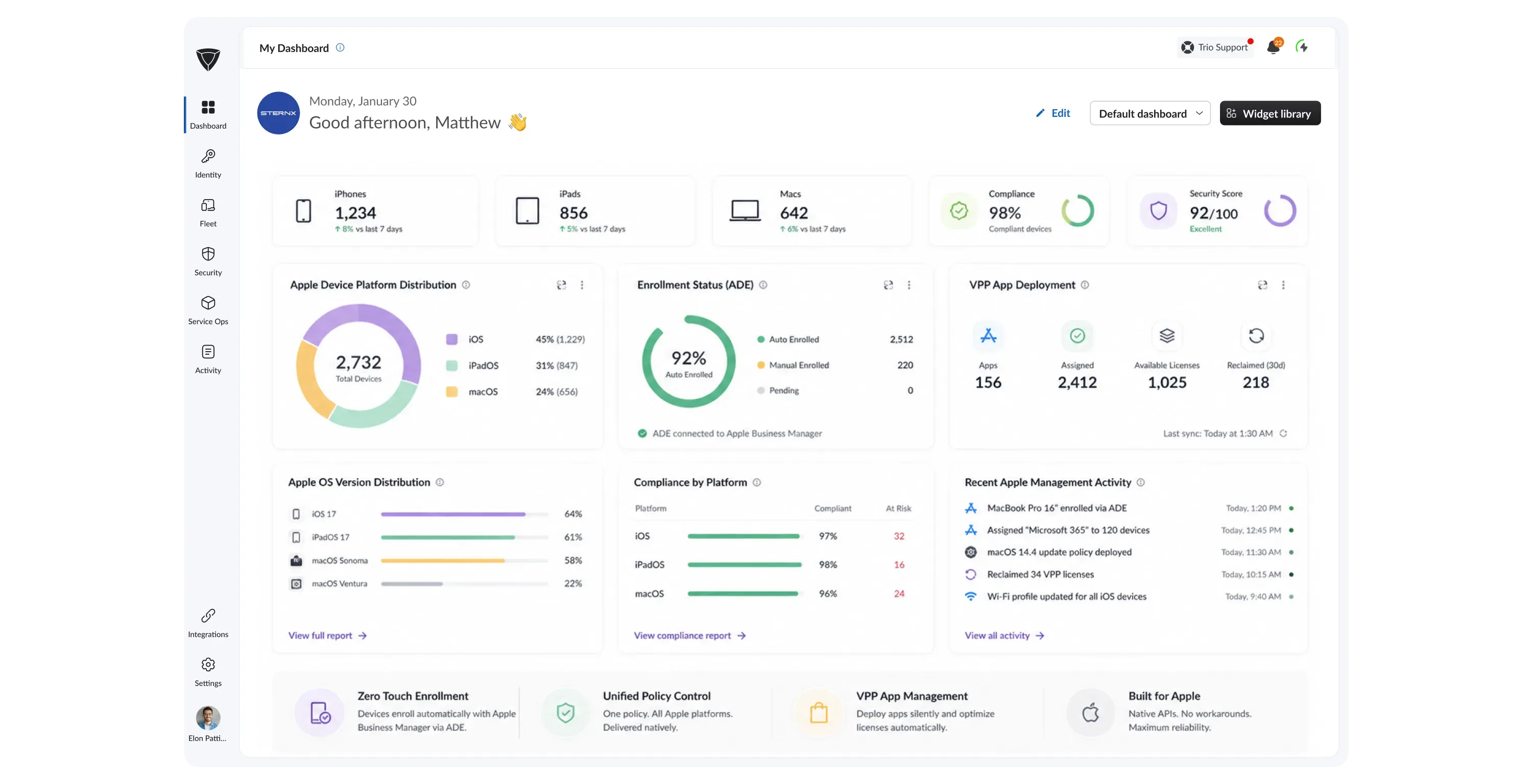Screen dimensions: 1532x784
Task: Open Enrollment Status widget options menu
Action: point(909,285)
